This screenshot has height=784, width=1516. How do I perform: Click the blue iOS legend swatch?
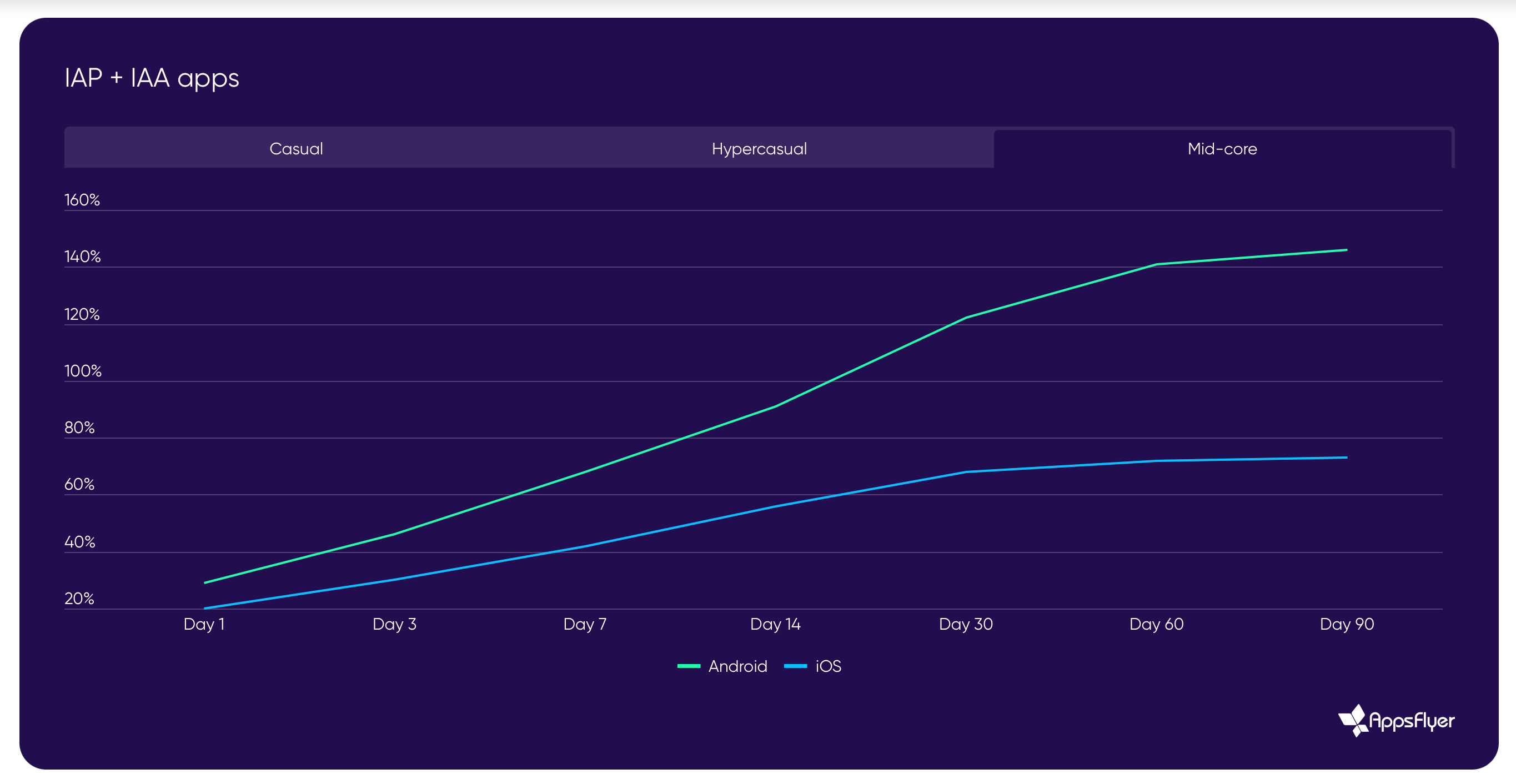tap(795, 666)
